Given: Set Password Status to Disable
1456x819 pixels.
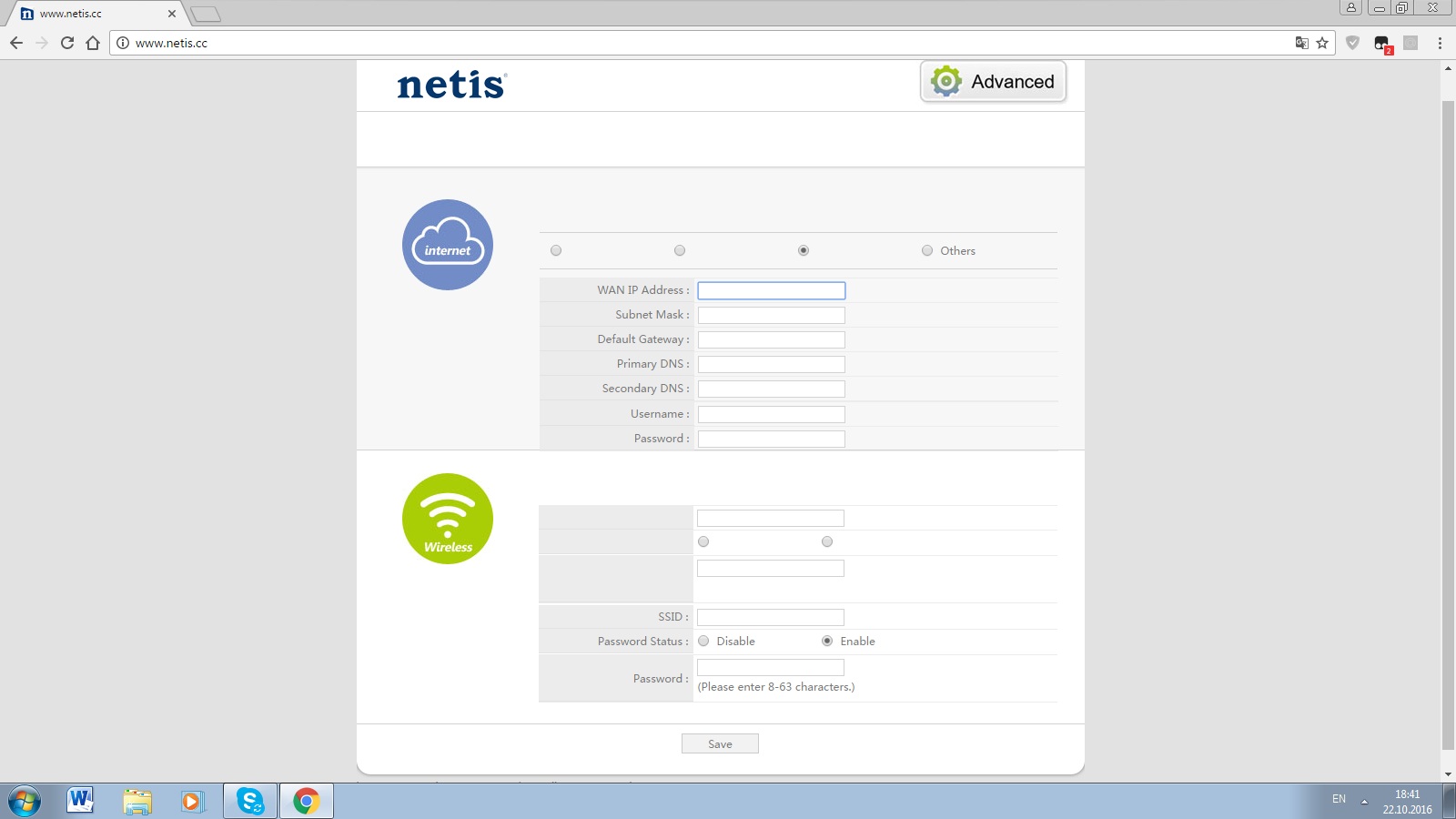Looking at the screenshot, I should coord(703,641).
